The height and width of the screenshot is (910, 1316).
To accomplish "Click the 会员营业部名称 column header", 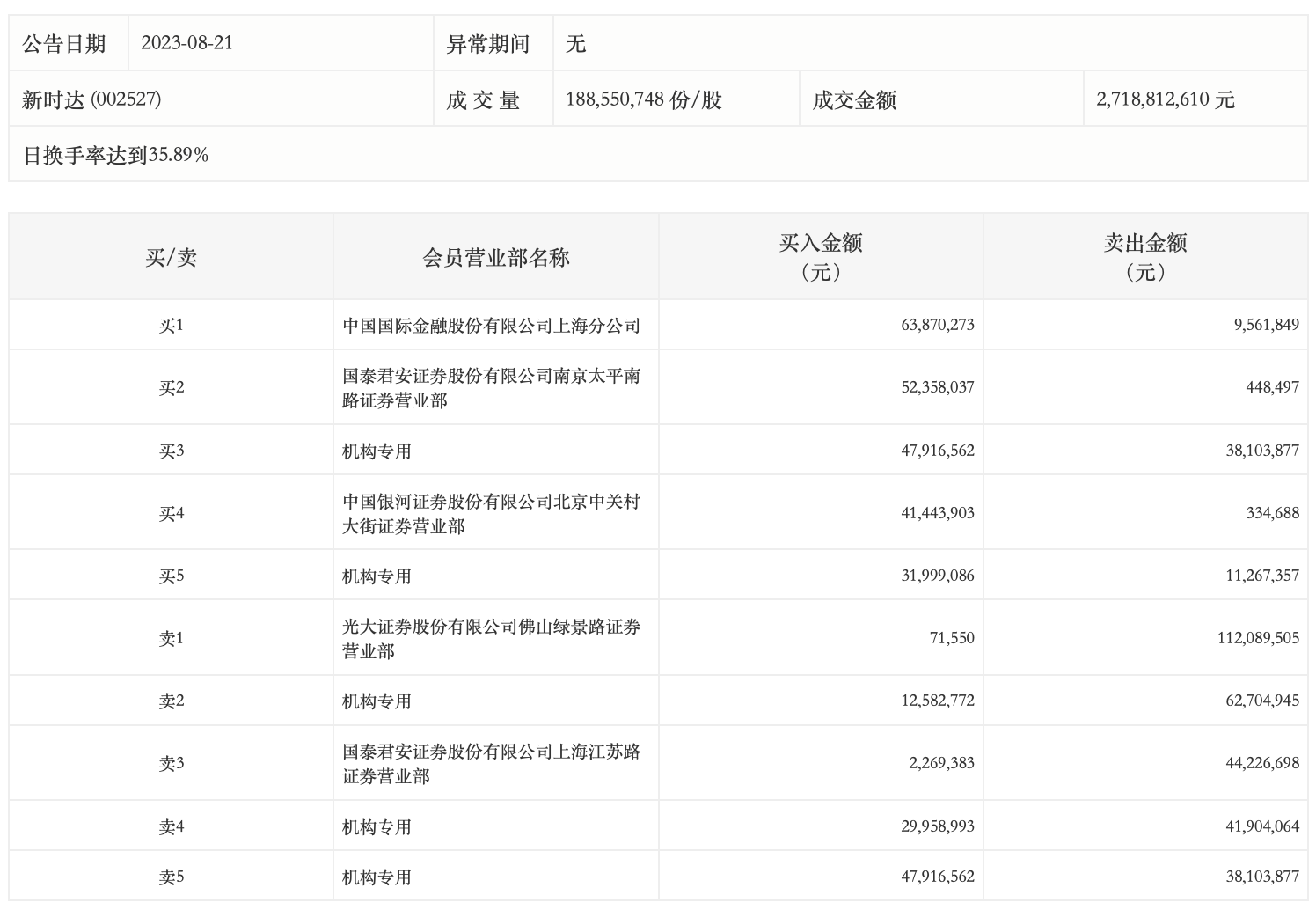I will (496, 257).
